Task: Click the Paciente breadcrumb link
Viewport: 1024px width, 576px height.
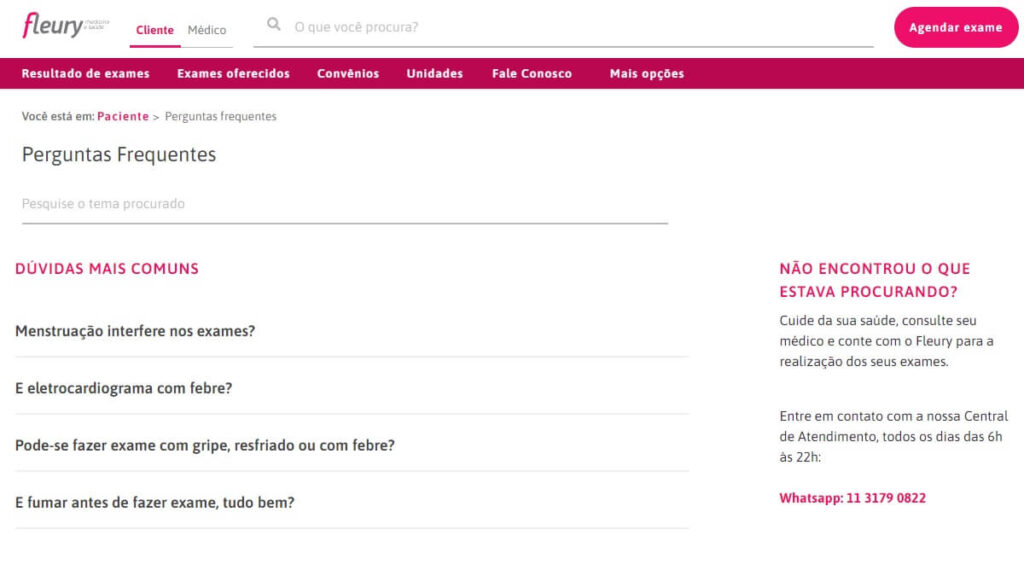Action: 123,117
